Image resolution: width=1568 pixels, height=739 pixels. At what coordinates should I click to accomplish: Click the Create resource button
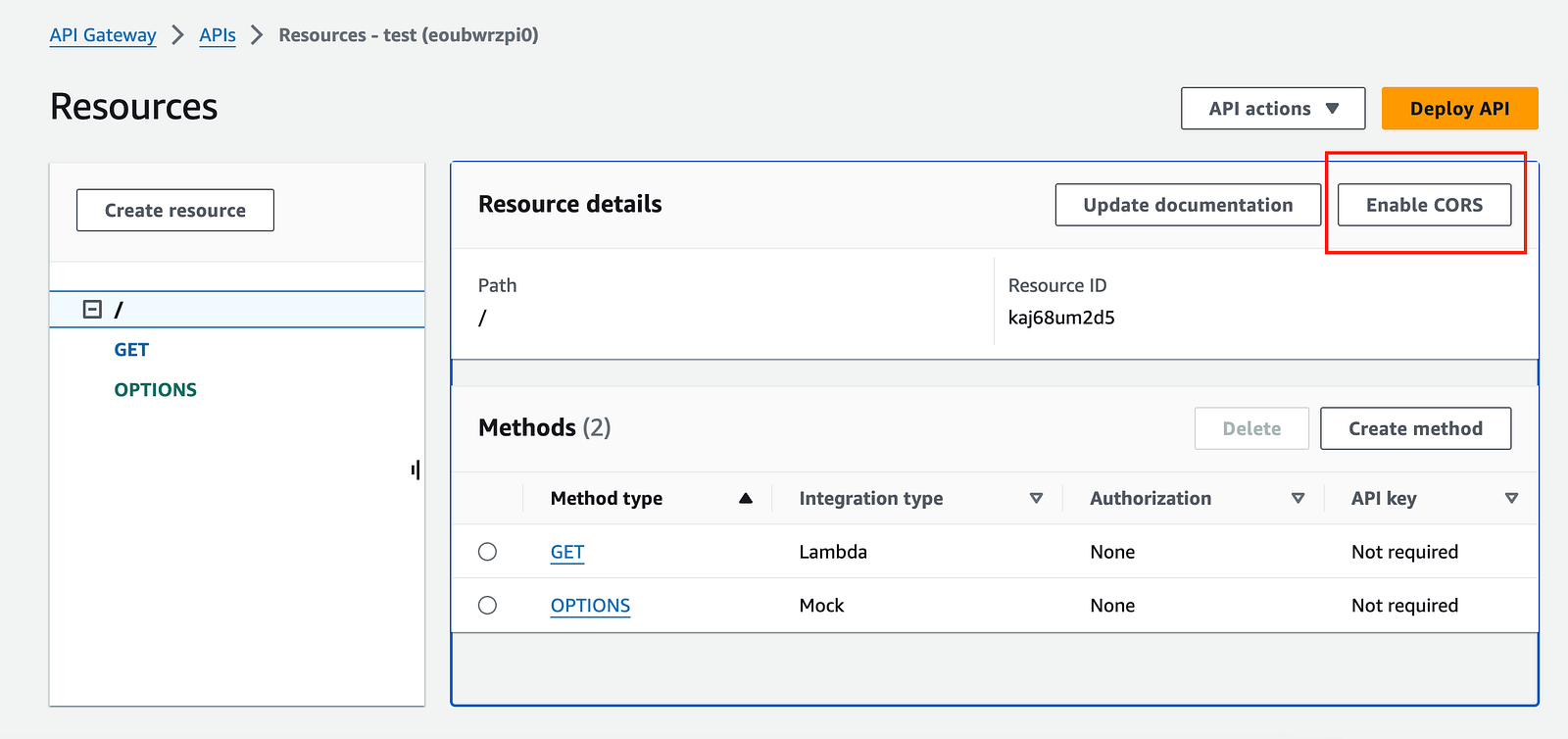pos(175,211)
